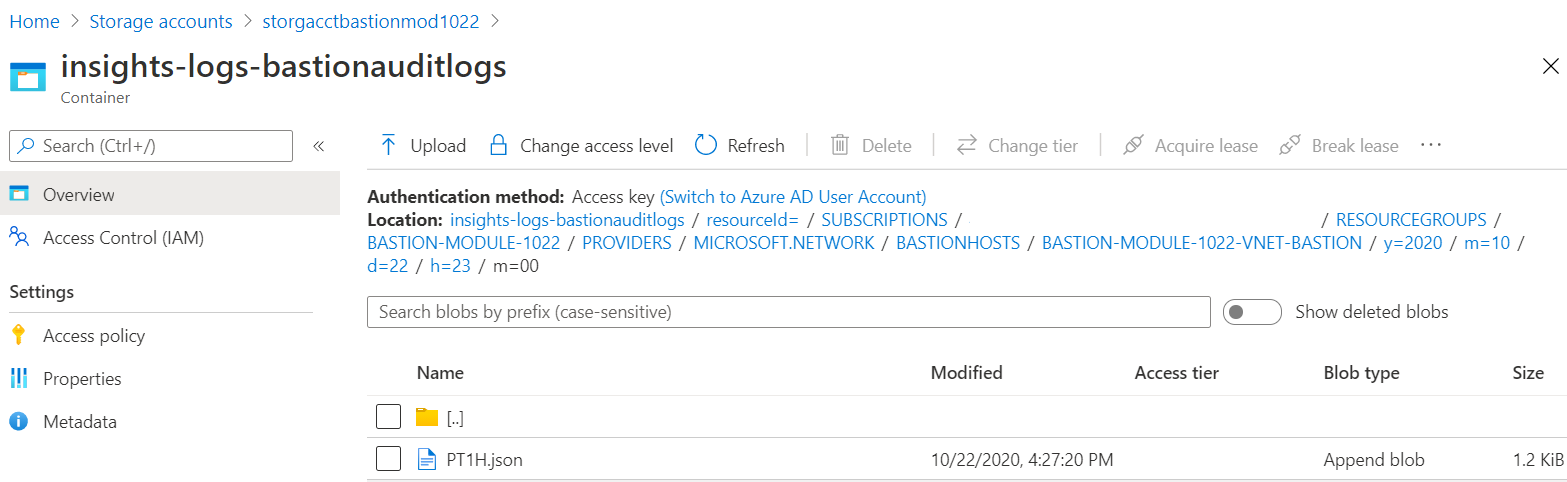Open the y=2020 path link
This screenshot has width=1567, height=482.
click(1413, 243)
